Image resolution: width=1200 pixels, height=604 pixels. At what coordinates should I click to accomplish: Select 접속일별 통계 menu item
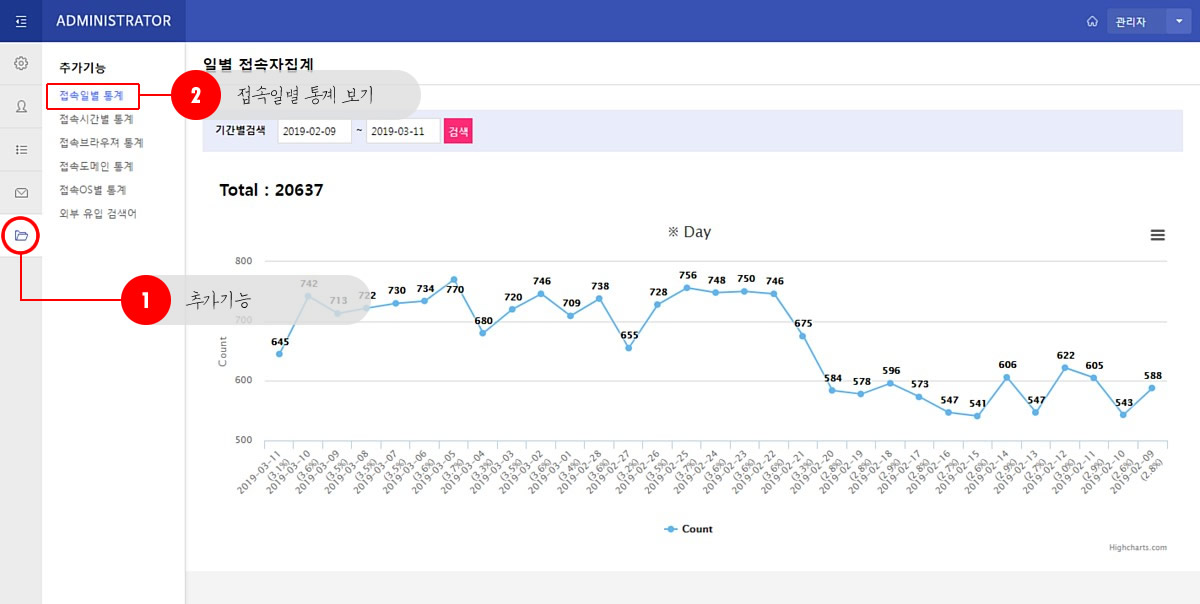point(91,96)
